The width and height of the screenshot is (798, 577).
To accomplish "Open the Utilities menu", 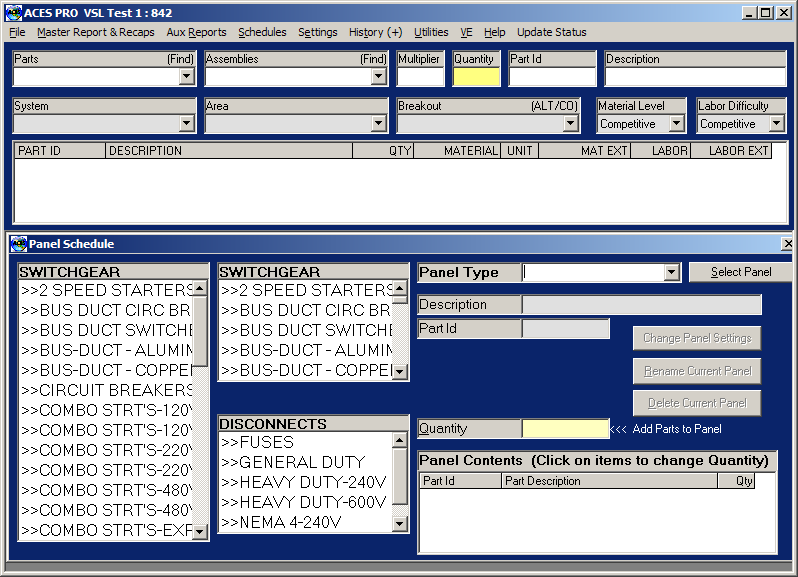I will pyautogui.click(x=431, y=32).
